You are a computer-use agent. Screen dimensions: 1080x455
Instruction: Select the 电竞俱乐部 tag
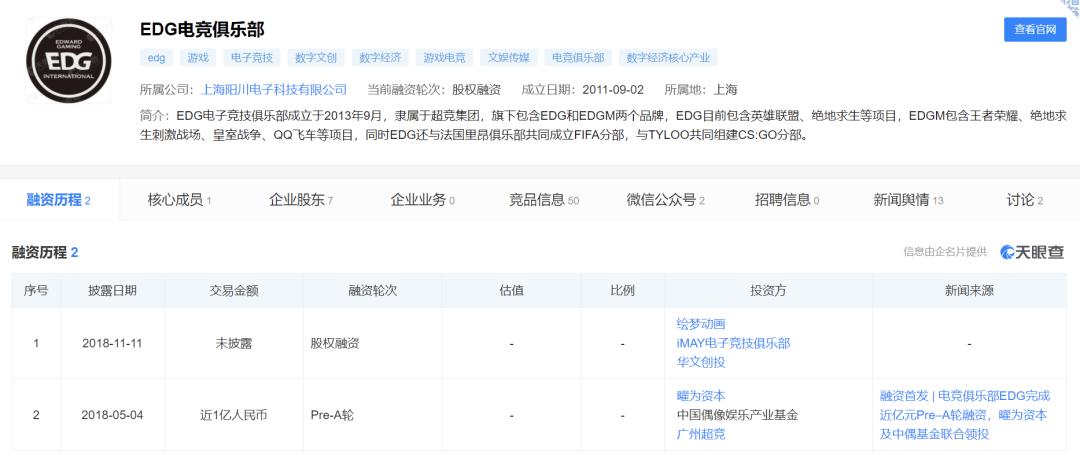pyautogui.click(x=578, y=58)
